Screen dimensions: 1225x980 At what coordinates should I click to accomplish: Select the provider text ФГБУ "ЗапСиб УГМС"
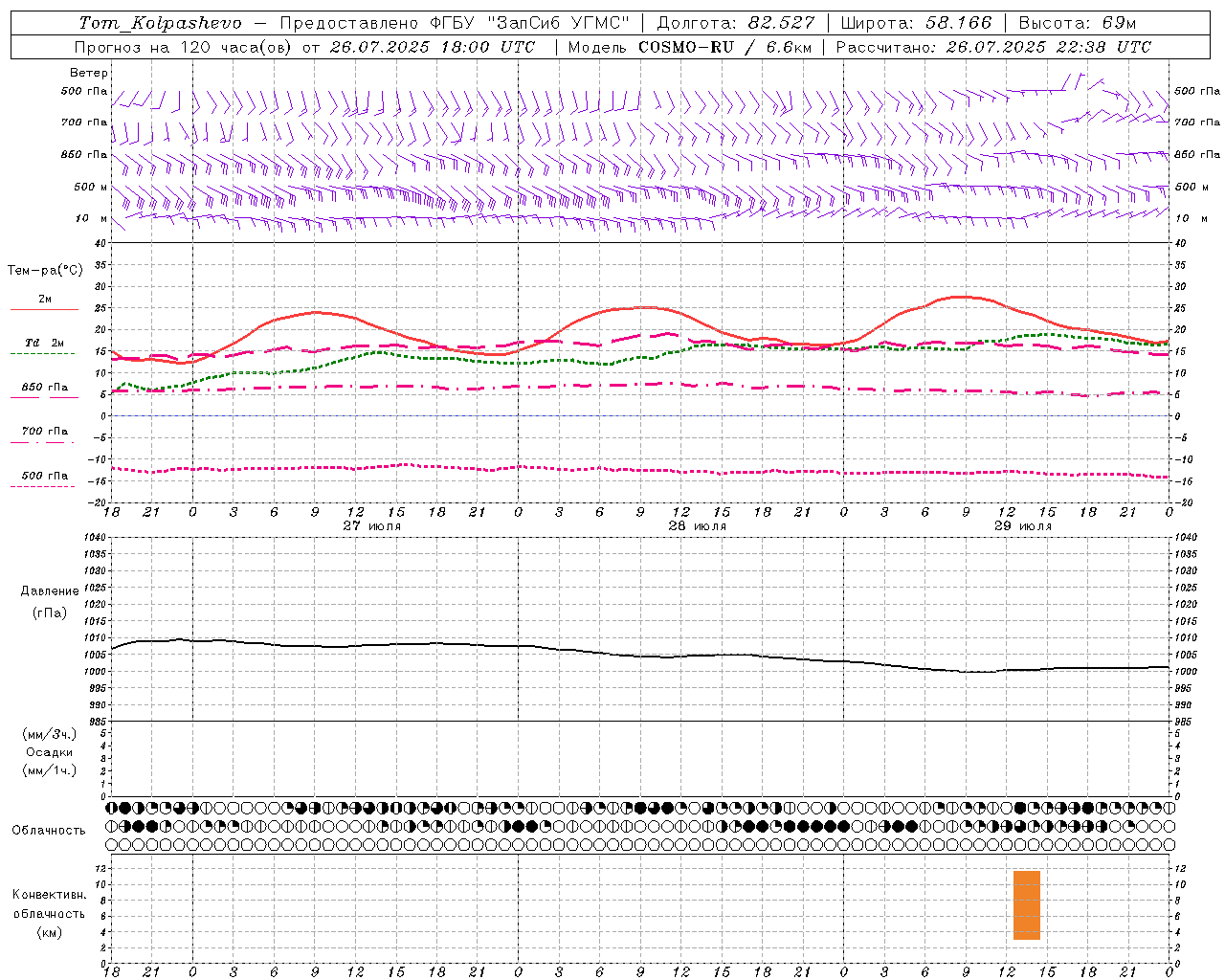coord(531,23)
